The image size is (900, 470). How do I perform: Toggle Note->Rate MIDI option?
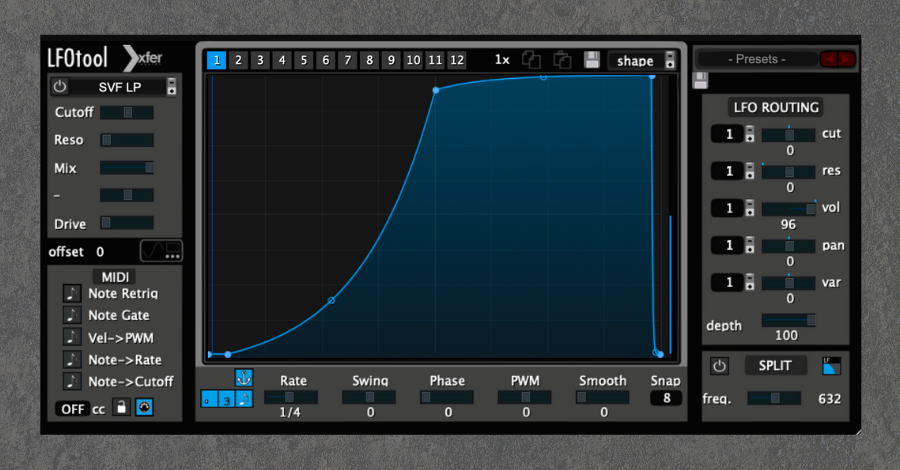pos(72,359)
